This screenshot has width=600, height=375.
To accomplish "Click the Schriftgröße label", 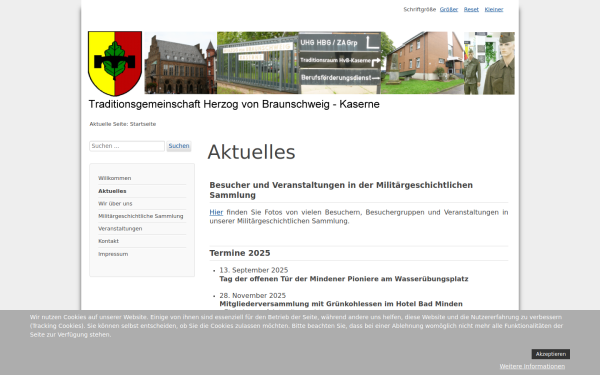I will point(419,10).
